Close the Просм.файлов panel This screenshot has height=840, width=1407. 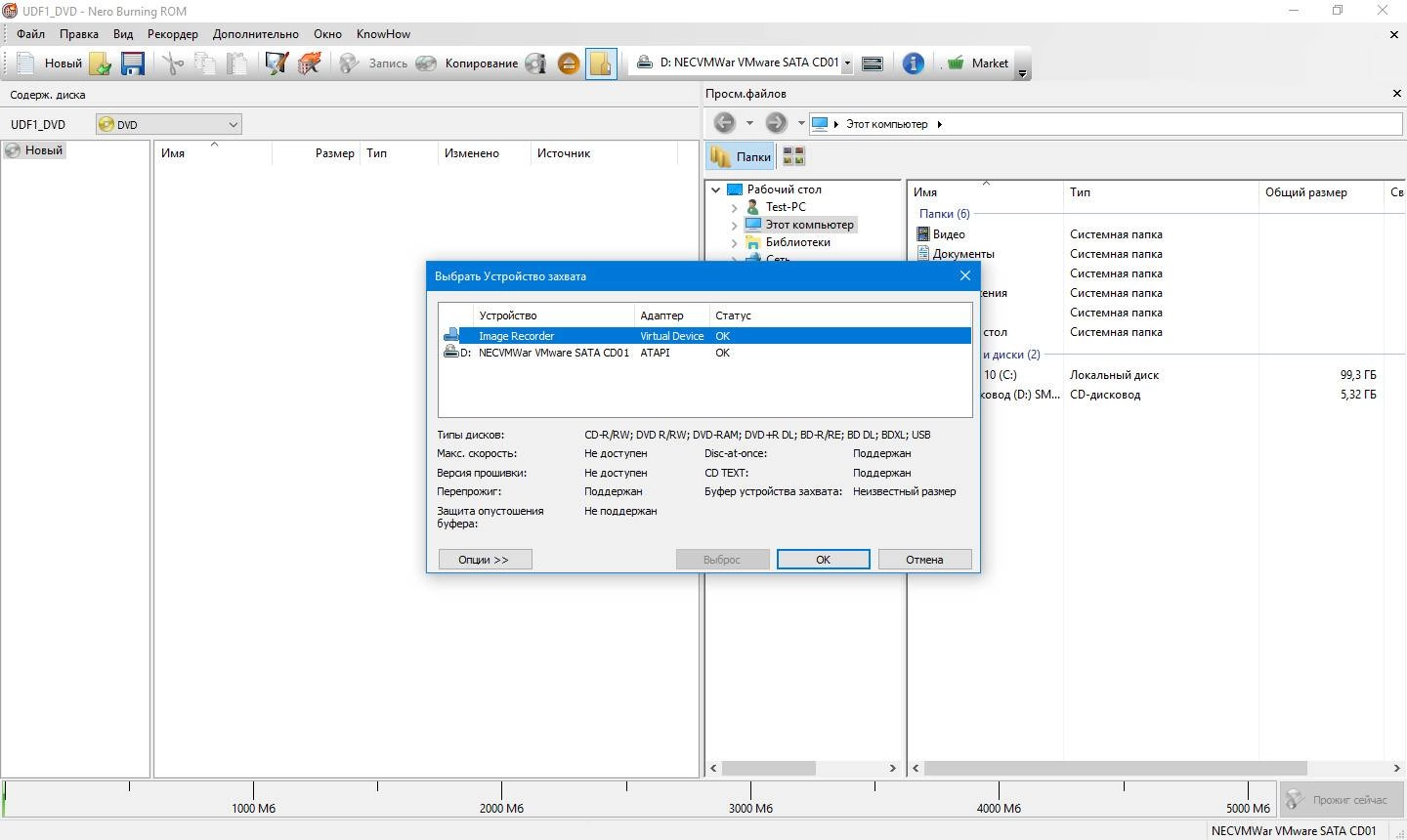[x=1396, y=94]
